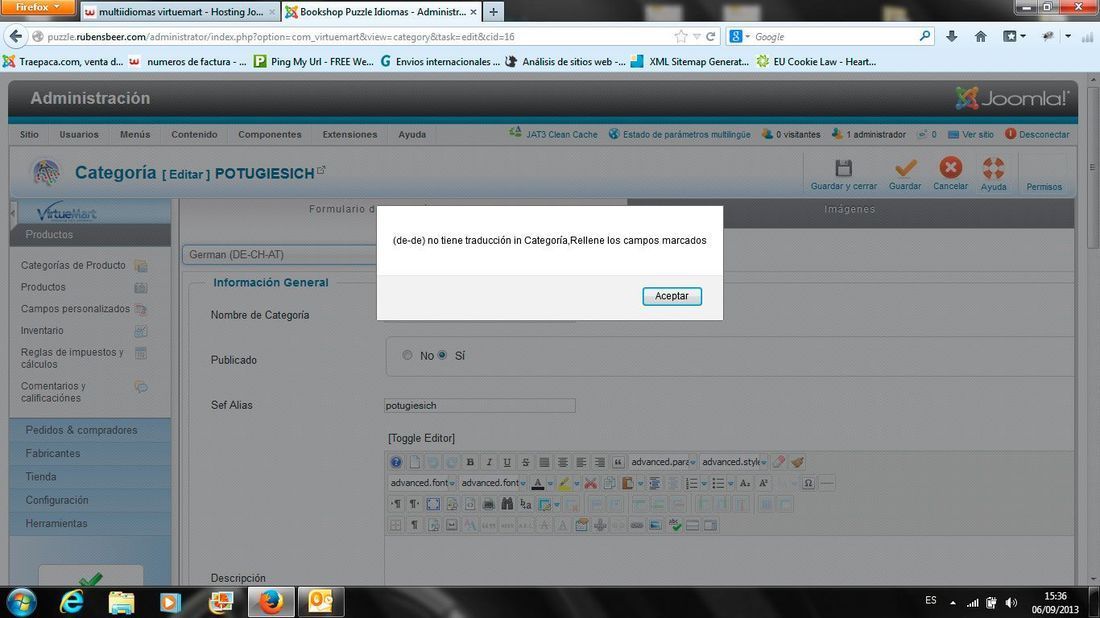Open the highlight color picker arrow
The width and height of the screenshot is (1100, 618).
577,483
